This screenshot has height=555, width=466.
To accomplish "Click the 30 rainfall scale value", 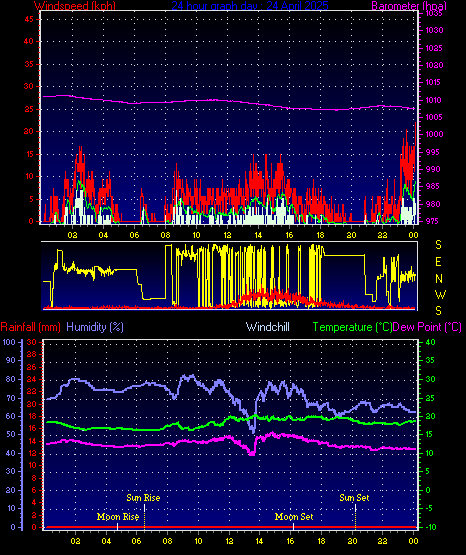I will pyautogui.click(x=32, y=342).
